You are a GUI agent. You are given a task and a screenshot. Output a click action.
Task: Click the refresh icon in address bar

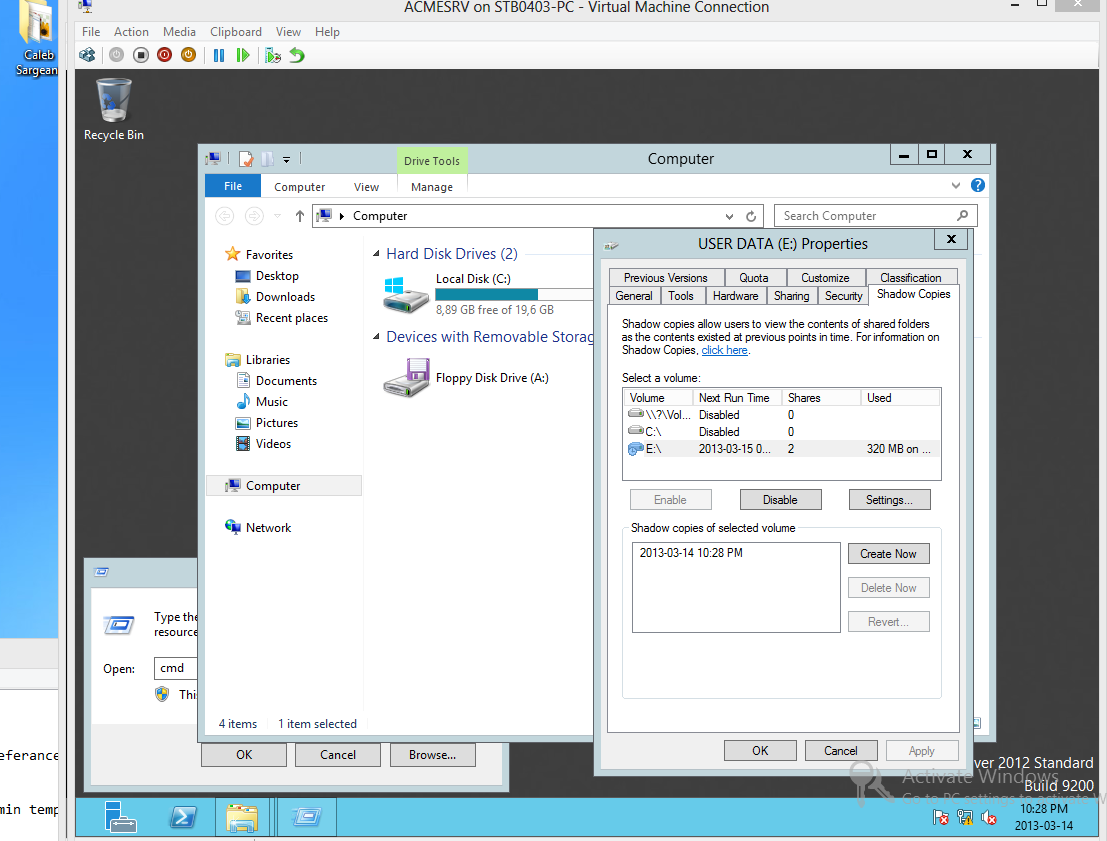751,216
